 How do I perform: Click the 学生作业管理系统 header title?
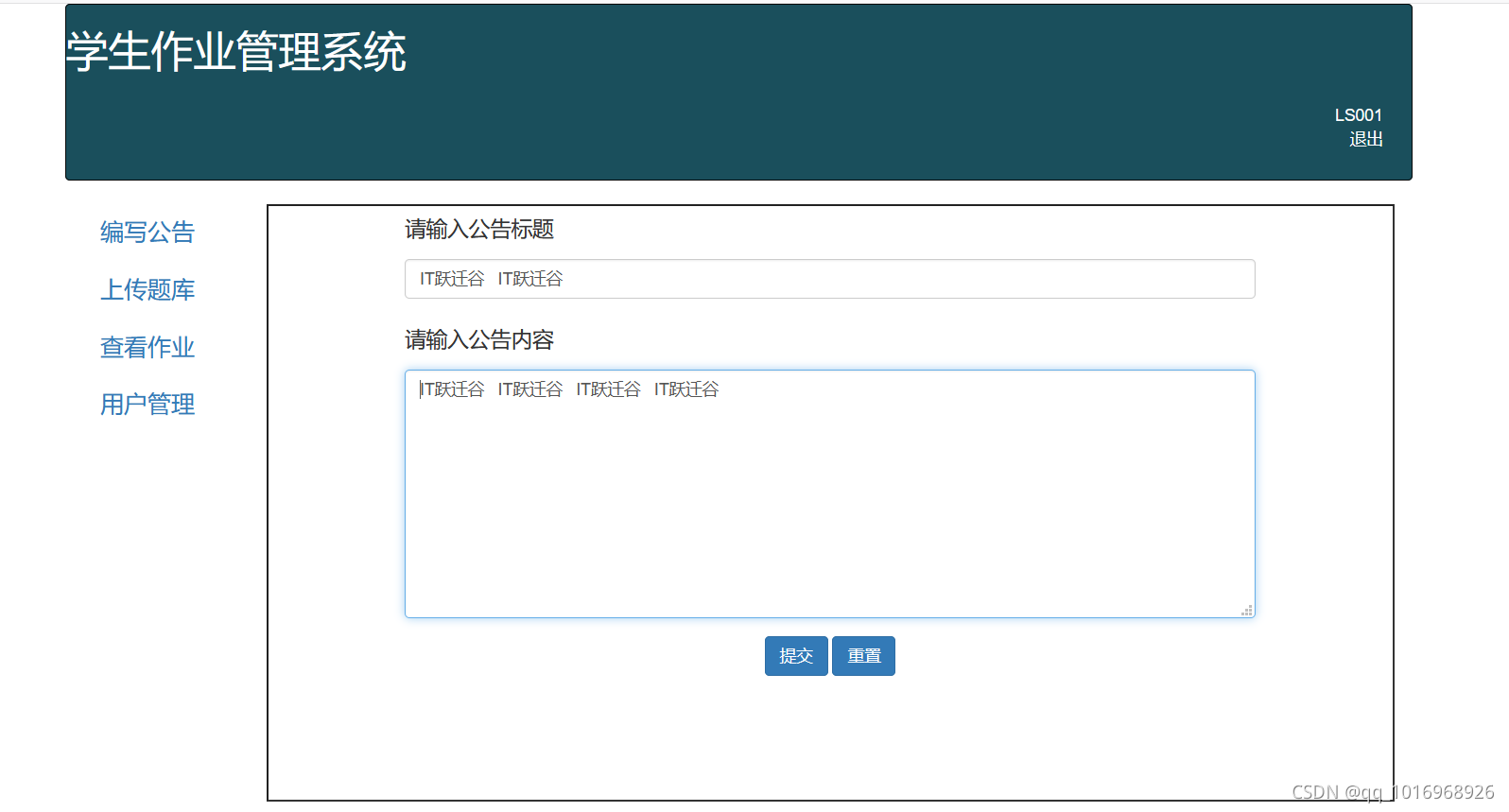tap(236, 51)
